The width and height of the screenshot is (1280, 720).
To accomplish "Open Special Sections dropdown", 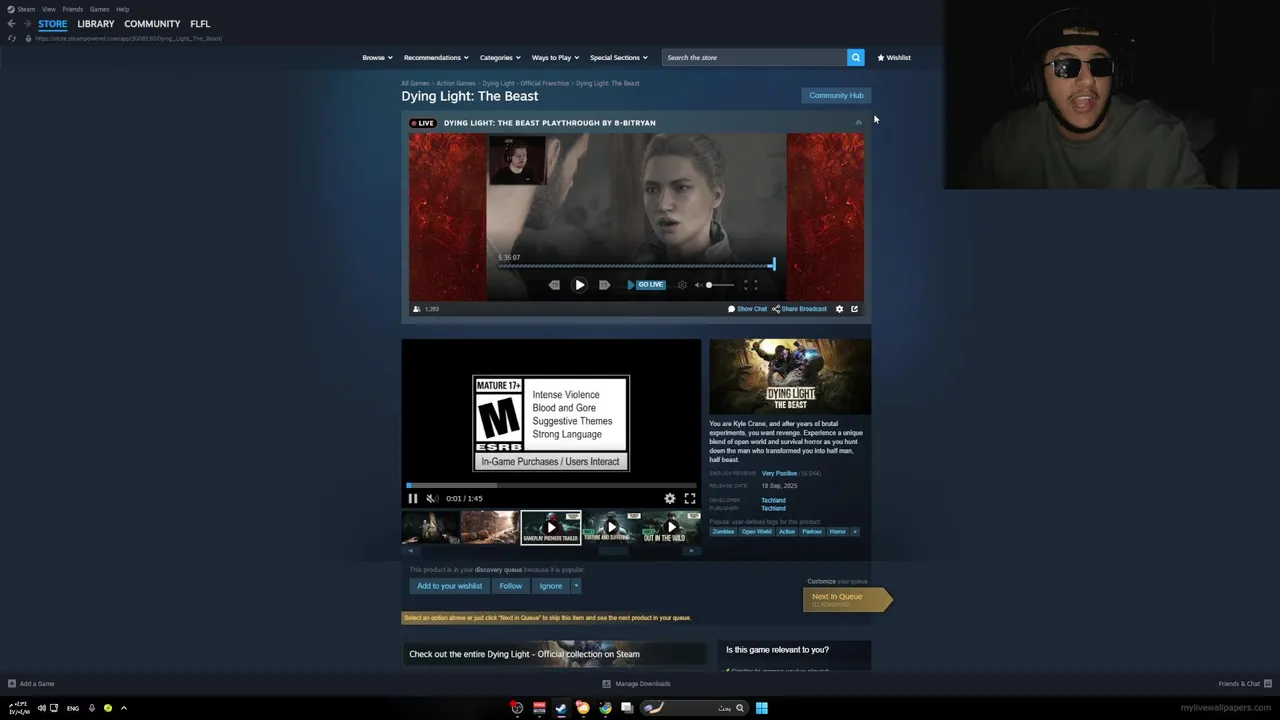I will click(618, 57).
